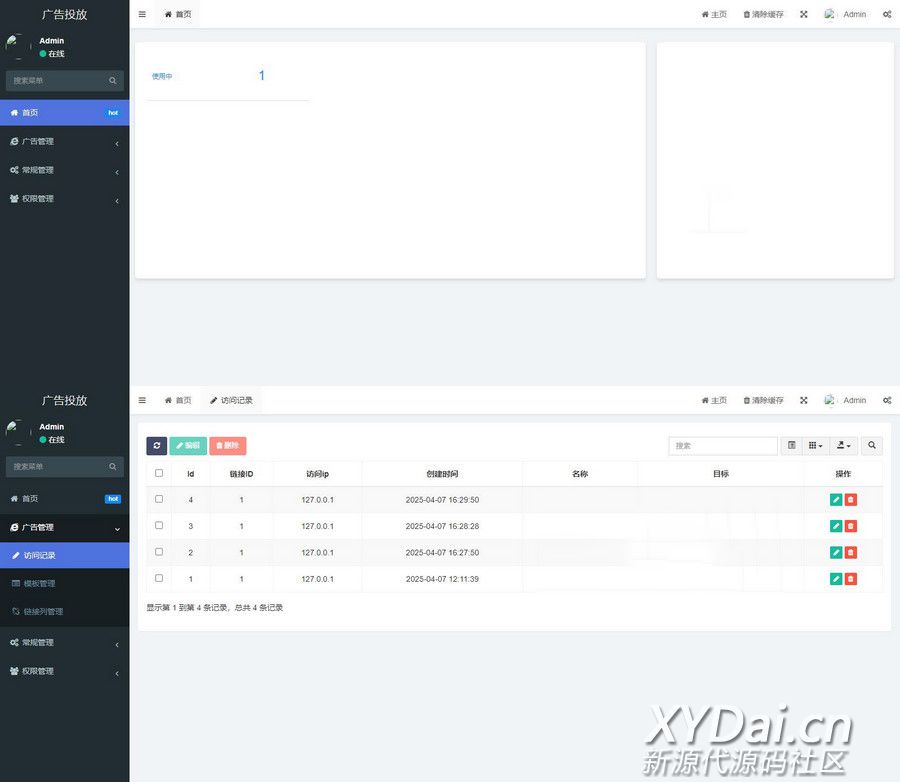Click the 搜索 input field above the table
The width and height of the screenshot is (900, 782).
point(722,445)
